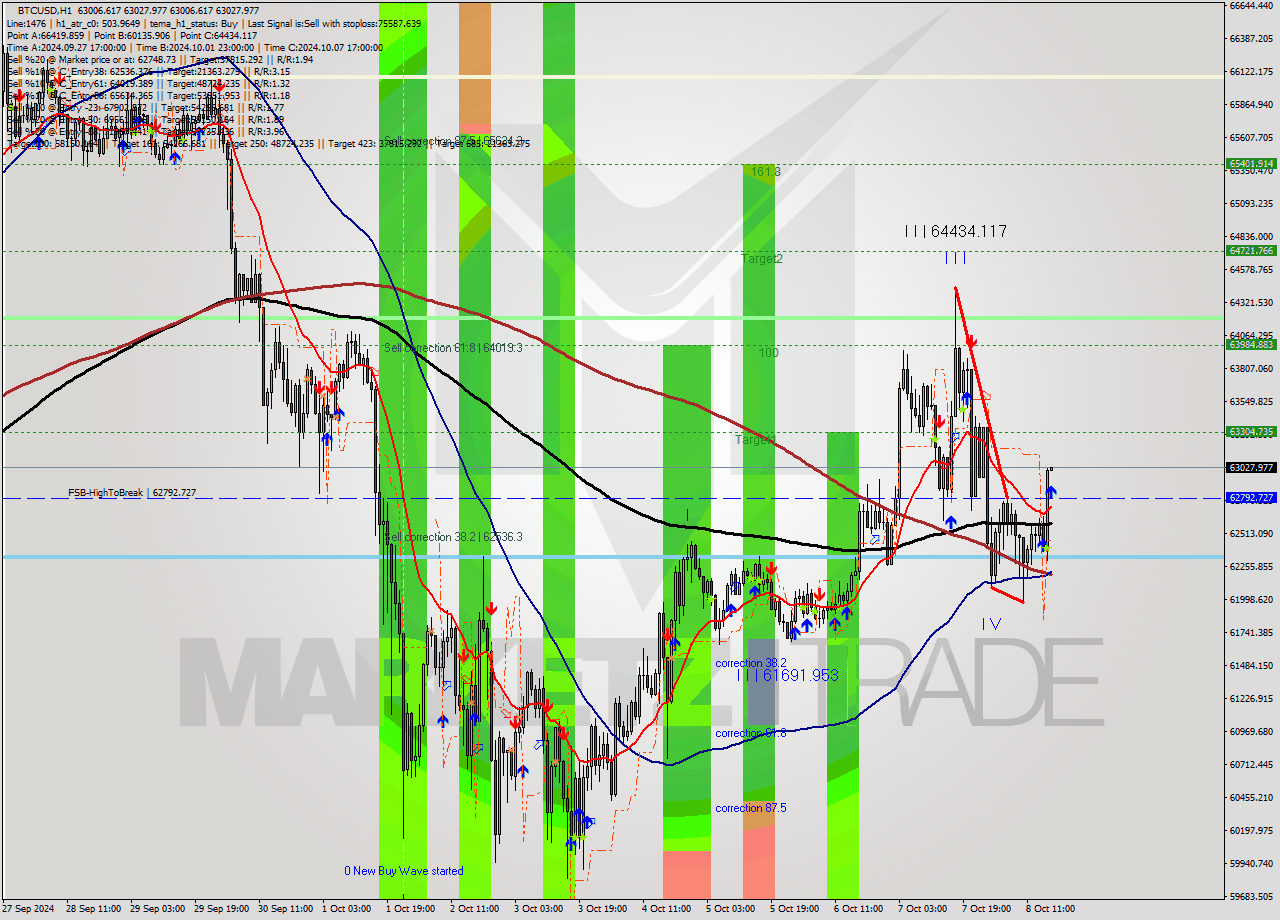The height and width of the screenshot is (920, 1280).
Task: Click the 7 Oct 03:00 time label
Action: click(922, 909)
